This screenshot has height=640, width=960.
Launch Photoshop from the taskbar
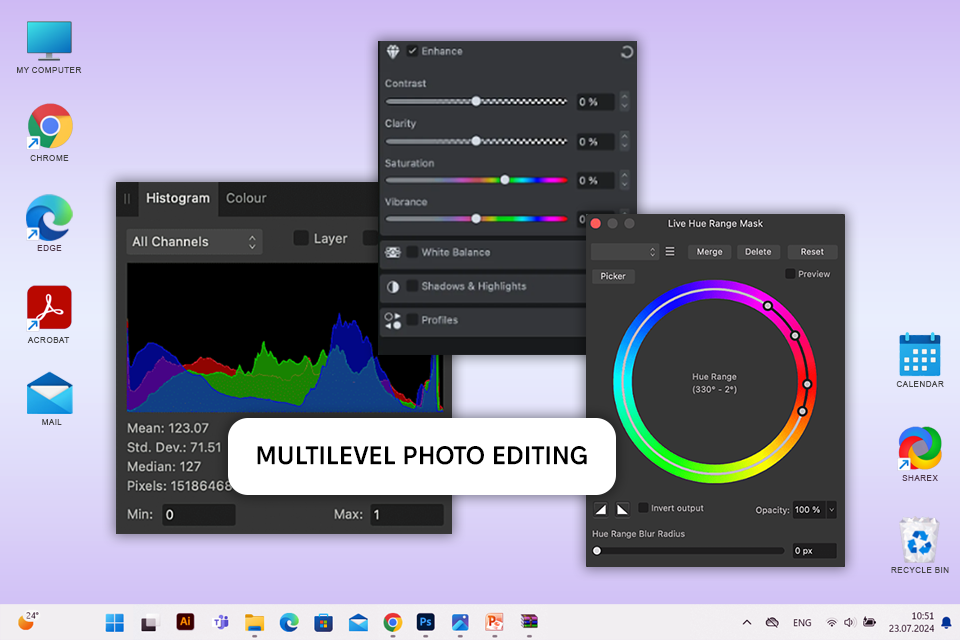tap(426, 622)
